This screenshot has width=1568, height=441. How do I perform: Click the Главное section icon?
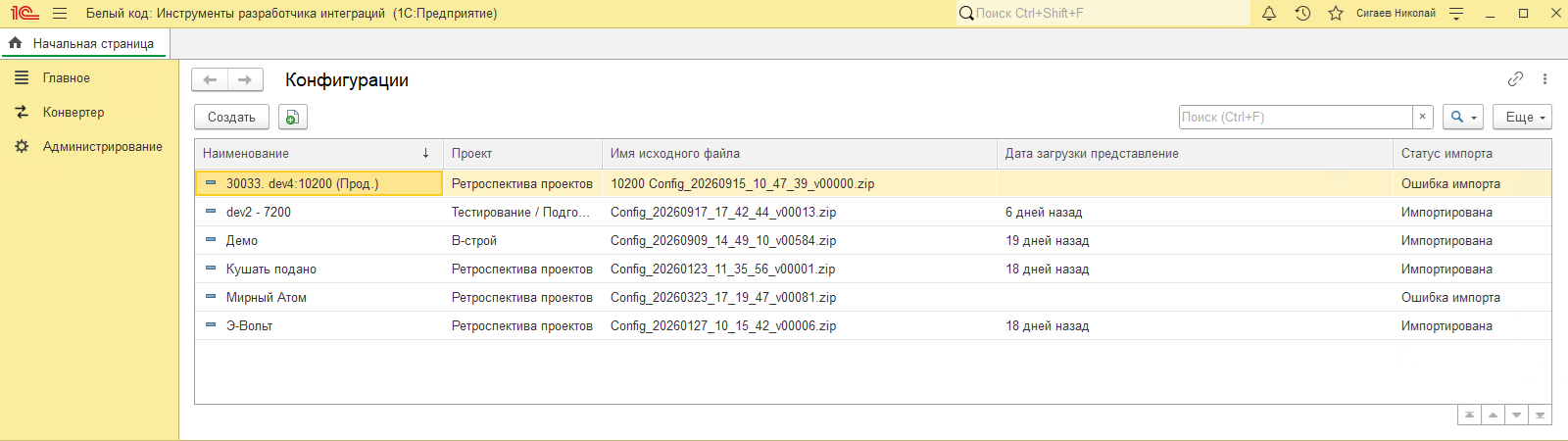tap(22, 77)
